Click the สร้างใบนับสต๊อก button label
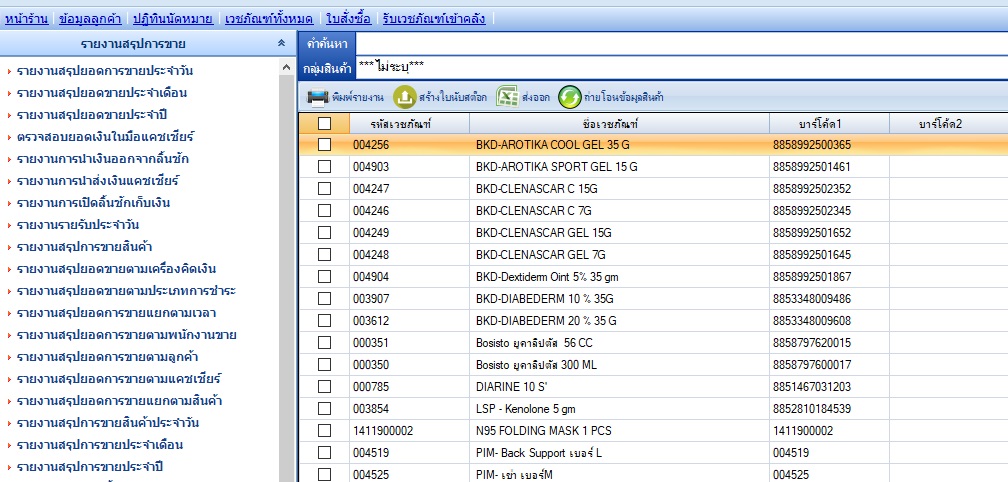 click(x=453, y=98)
